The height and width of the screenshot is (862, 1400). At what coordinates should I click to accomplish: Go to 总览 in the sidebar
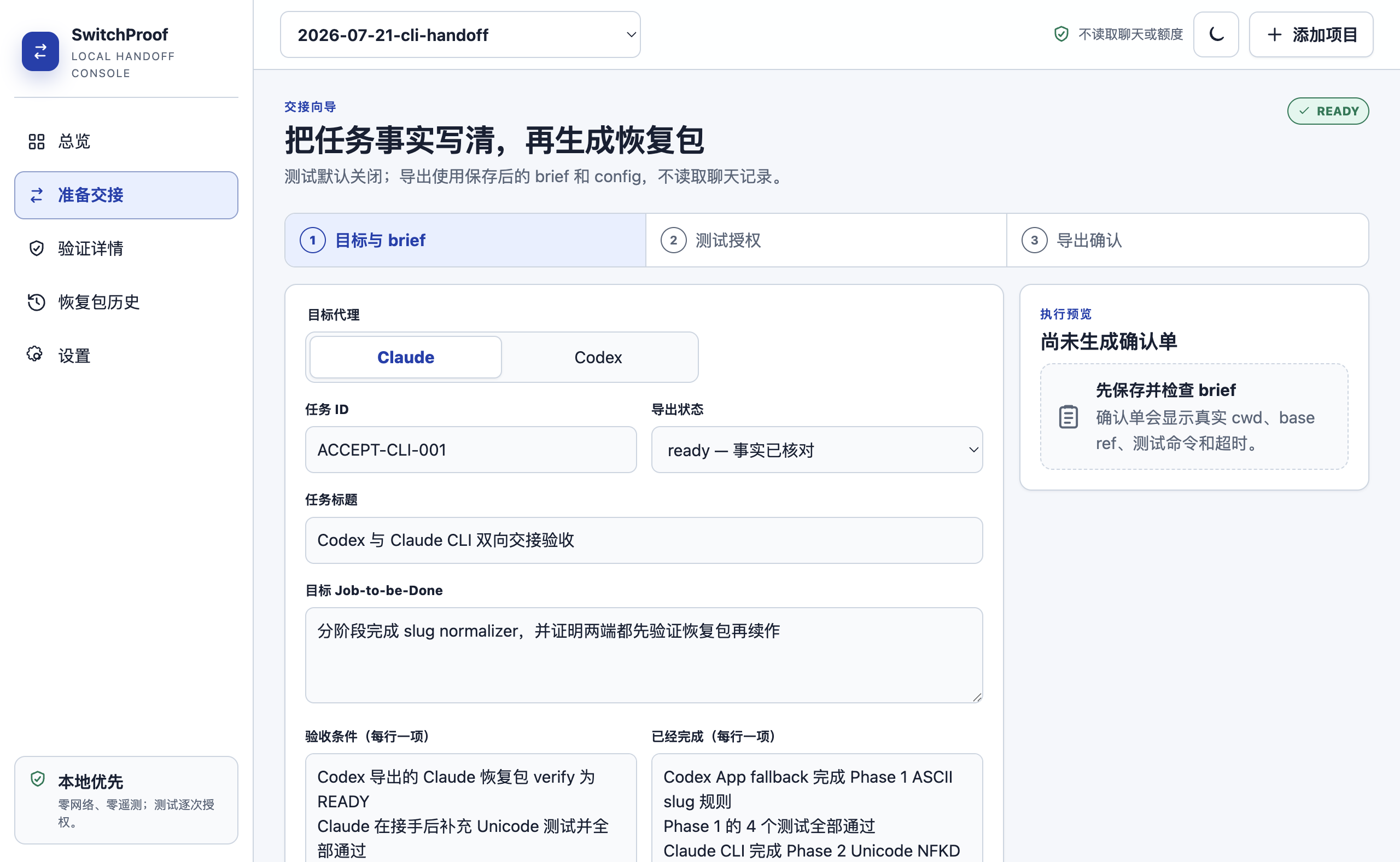point(126,141)
